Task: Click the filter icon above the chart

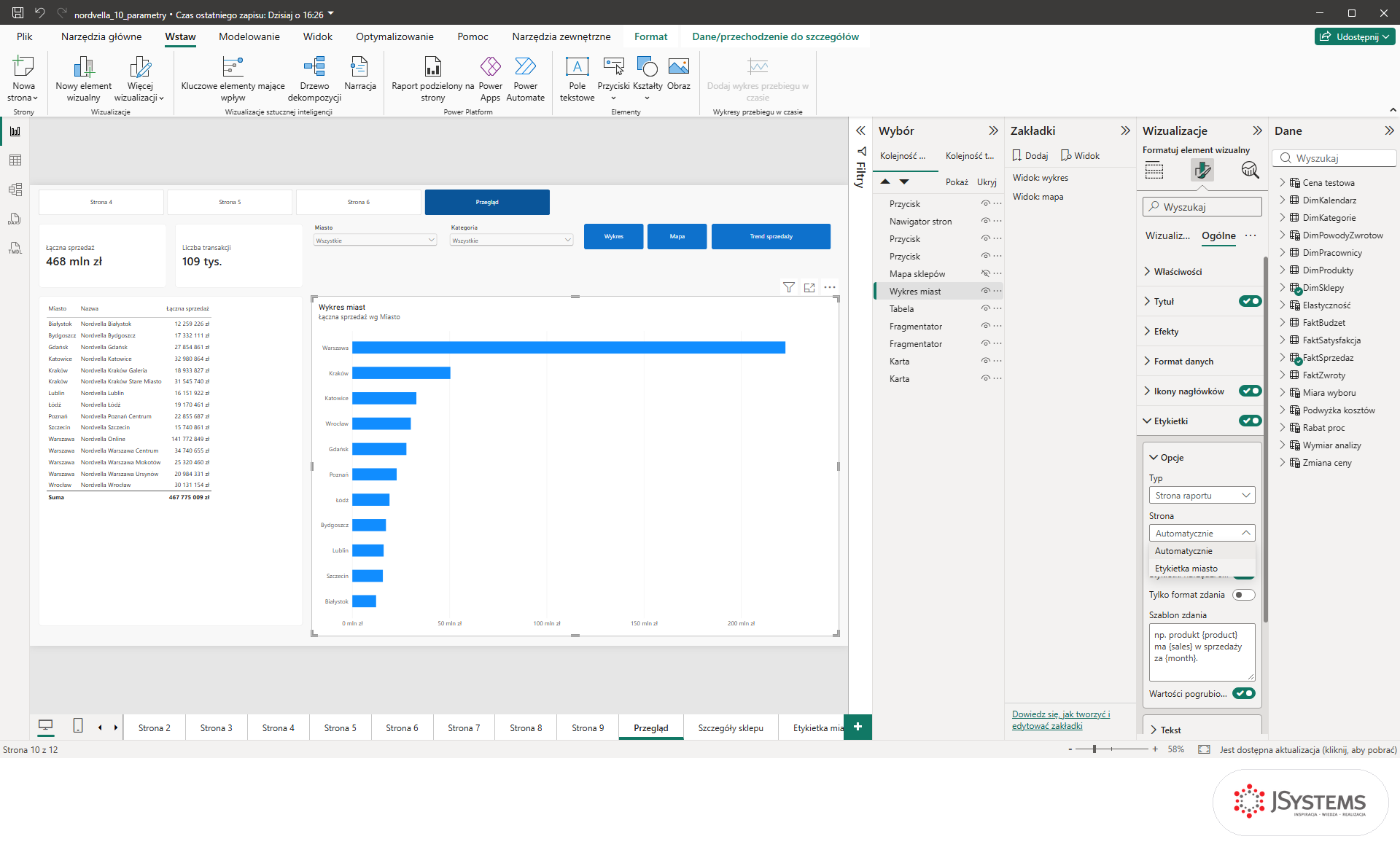Action: [x=789, y=287]
